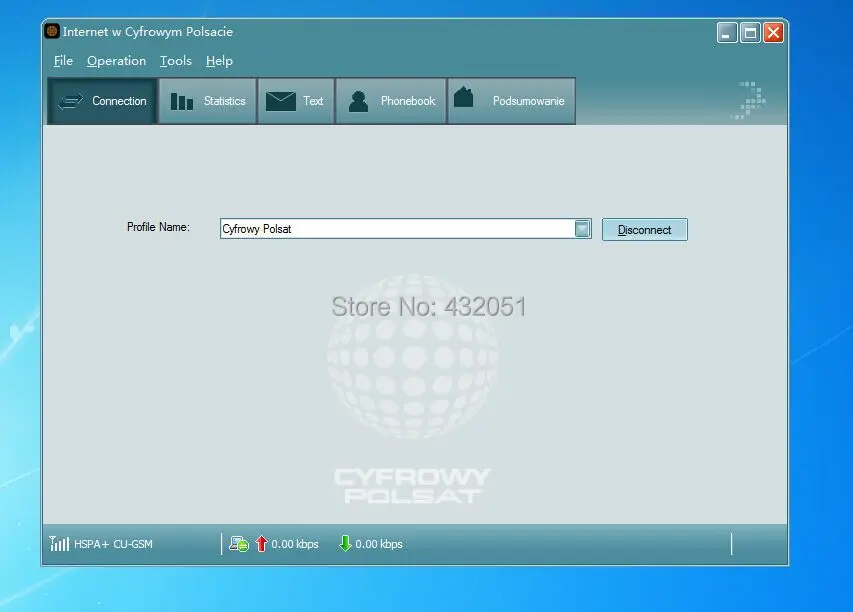Open the Text messages tab

[296, 101]
